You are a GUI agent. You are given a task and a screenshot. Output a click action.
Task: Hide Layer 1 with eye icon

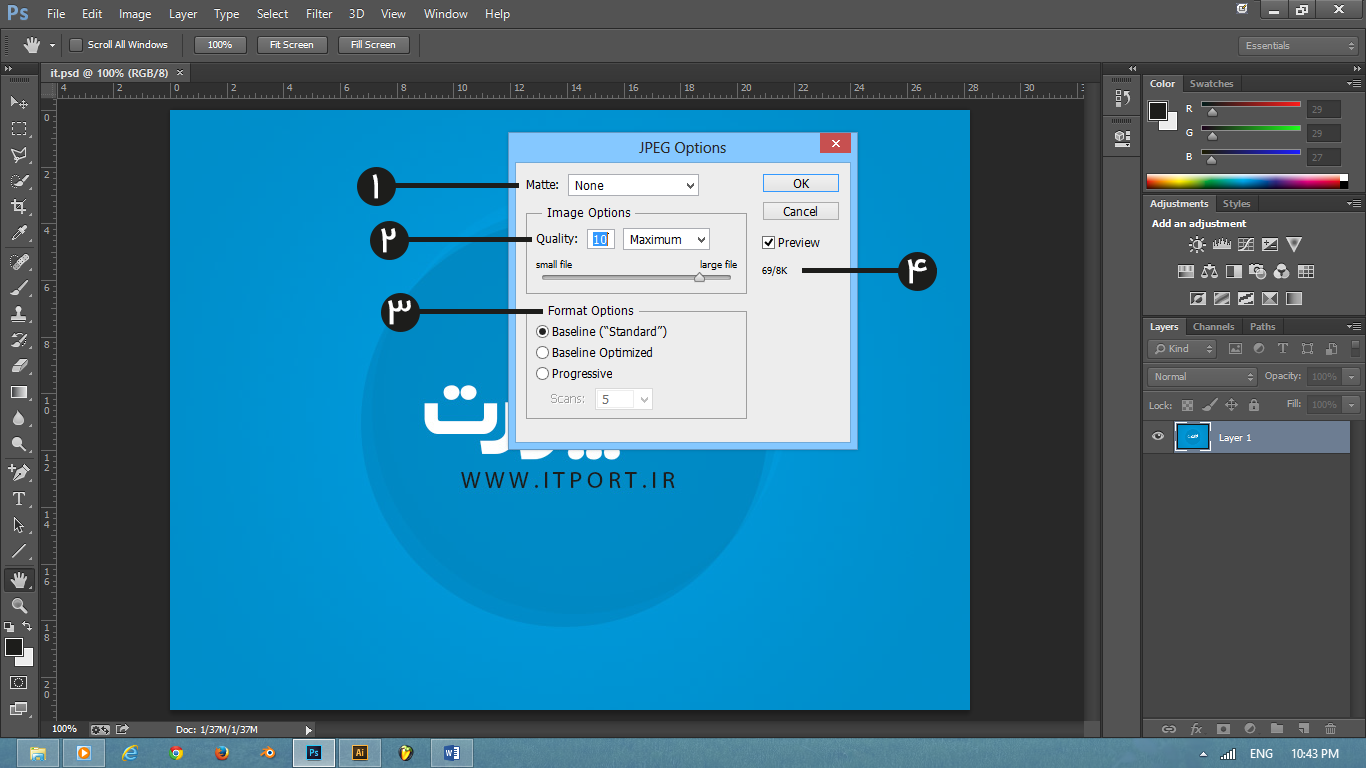pyautogui.click(x=1158, y=437)
